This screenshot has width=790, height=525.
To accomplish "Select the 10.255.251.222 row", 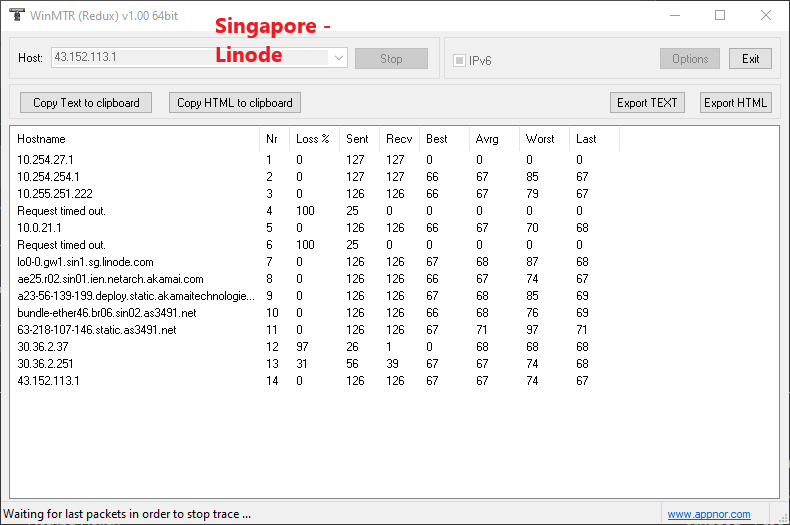I will pos(315,194).
